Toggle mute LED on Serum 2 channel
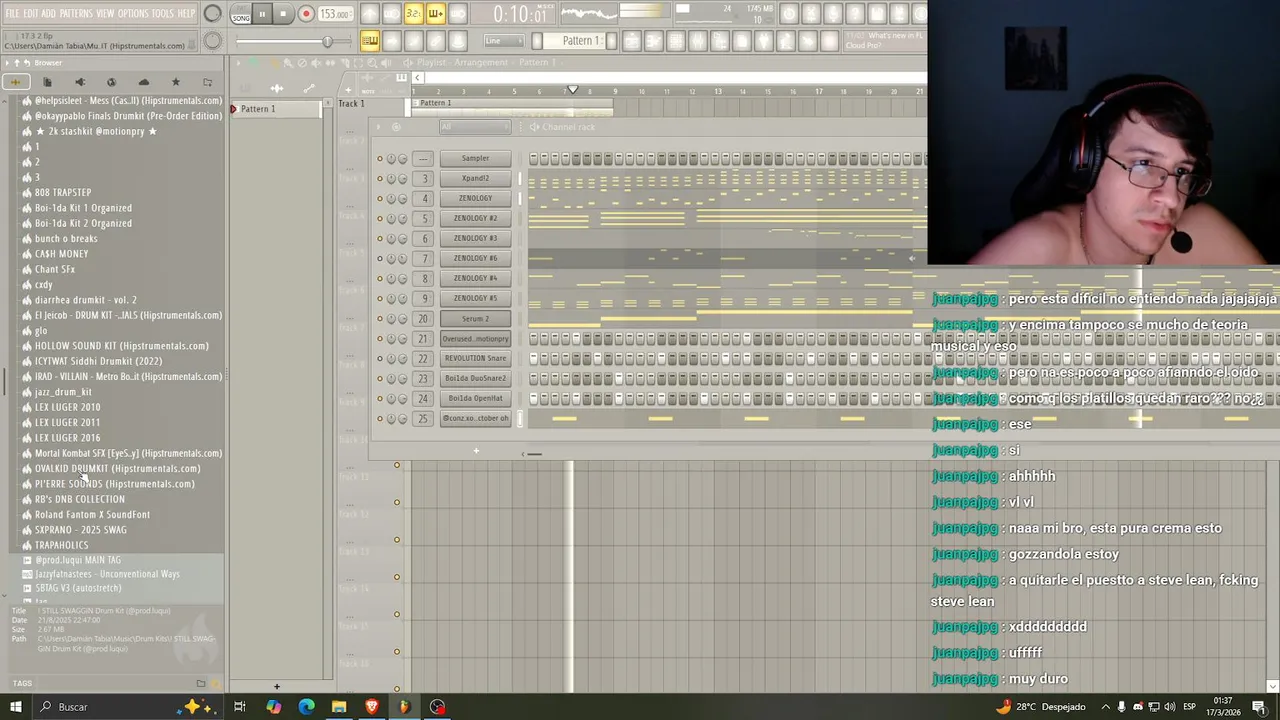The height and width of the screenshot is (720, 1280). (380, 318)
